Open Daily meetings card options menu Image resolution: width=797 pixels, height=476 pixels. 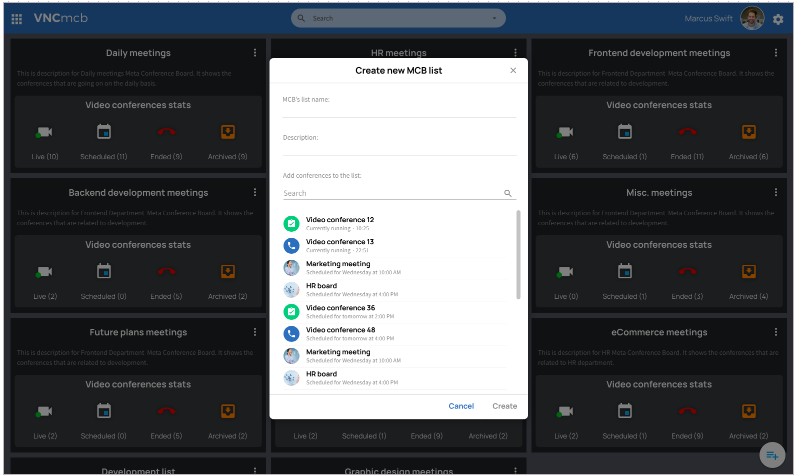255,53
